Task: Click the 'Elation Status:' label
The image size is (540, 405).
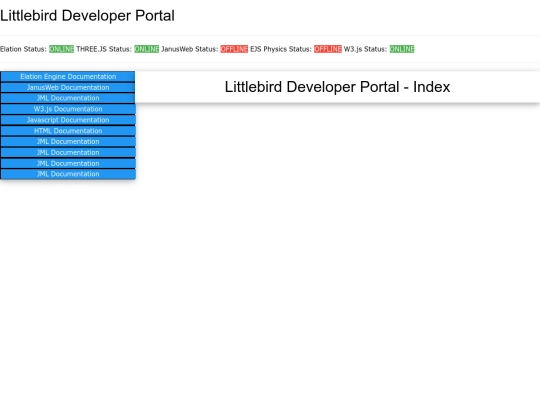Action: tap(23, 49)
